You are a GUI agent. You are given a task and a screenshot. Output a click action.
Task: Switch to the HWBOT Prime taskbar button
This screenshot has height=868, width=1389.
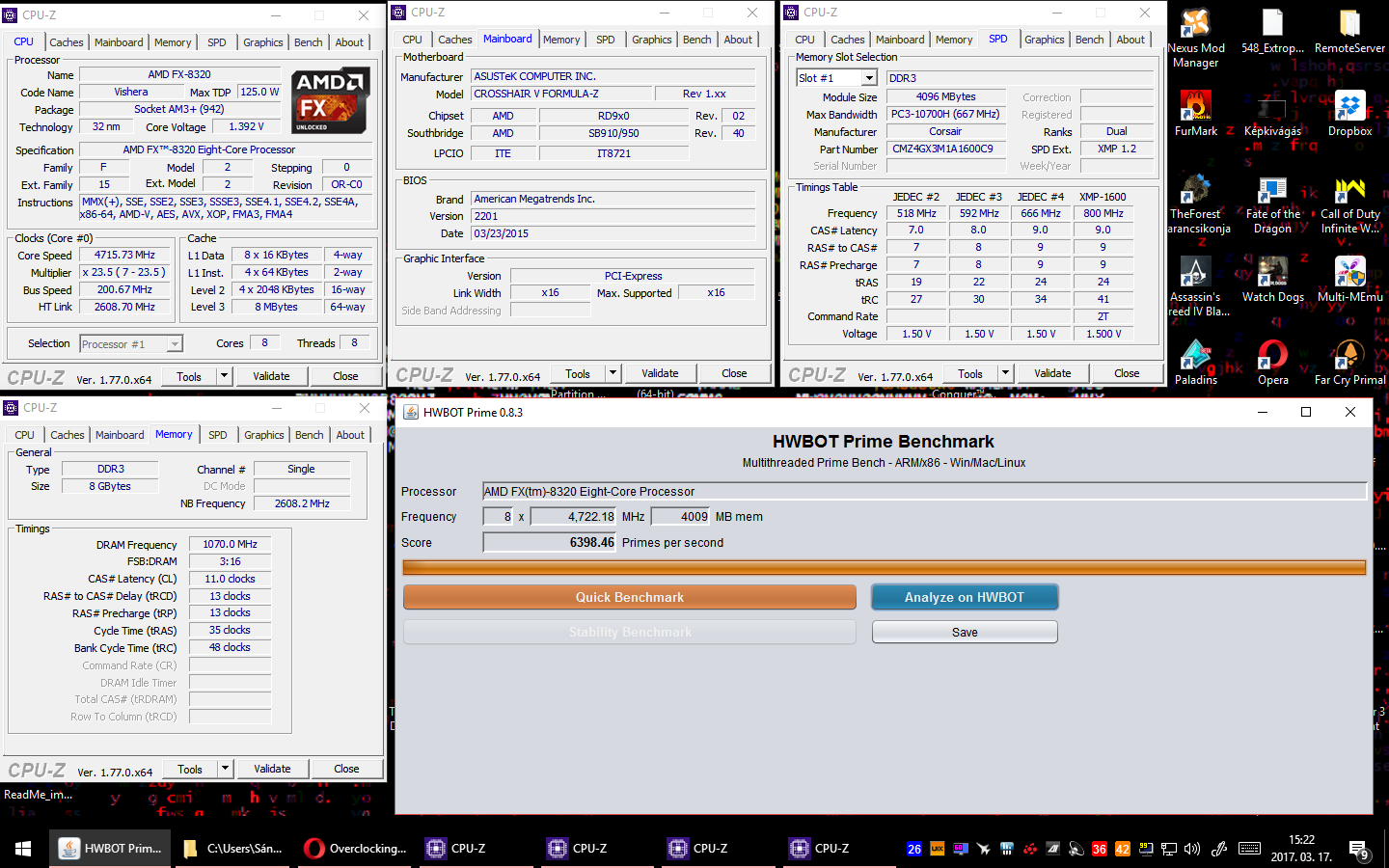(x=111, y=849)
